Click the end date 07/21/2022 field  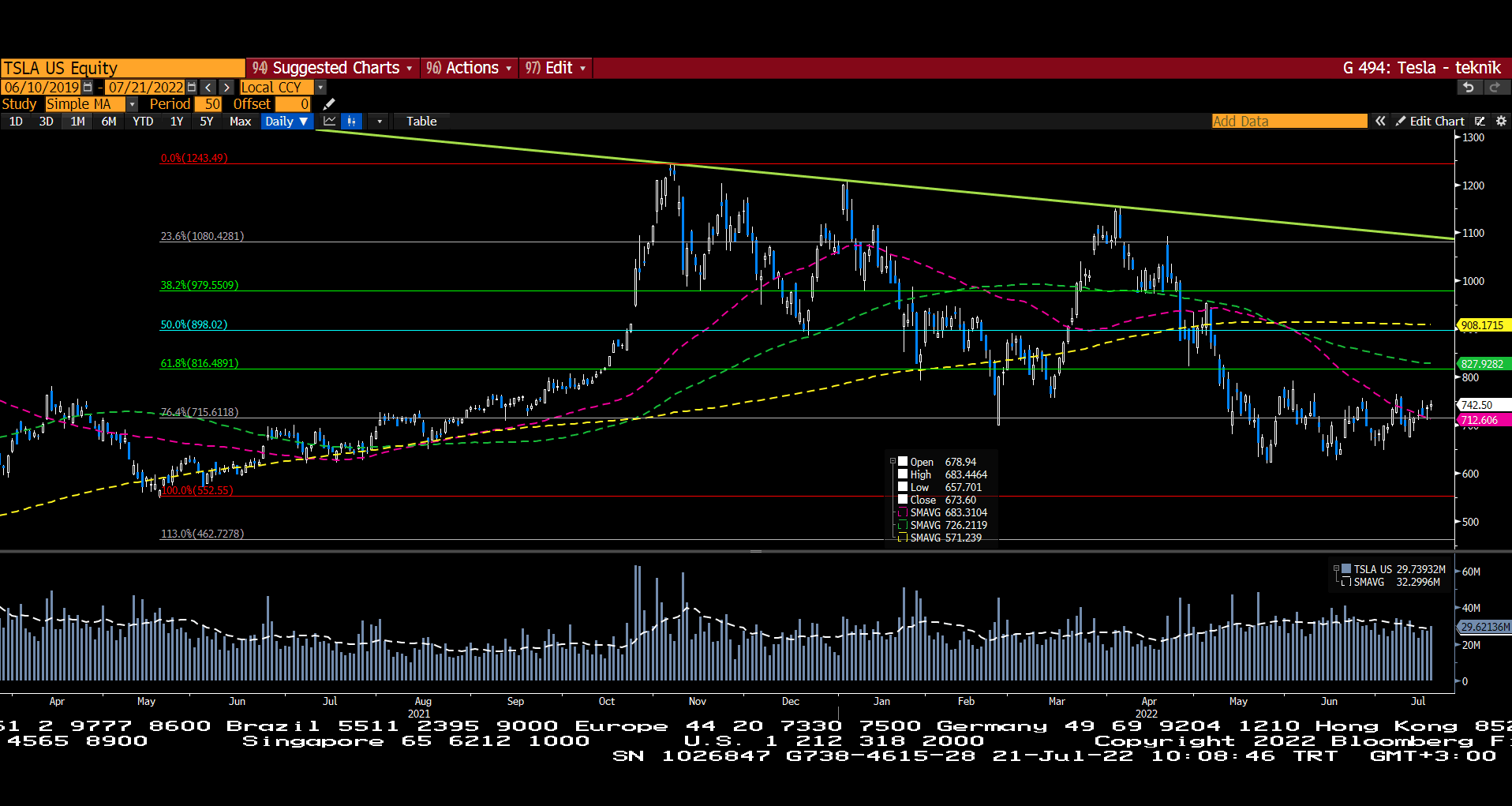145,87
